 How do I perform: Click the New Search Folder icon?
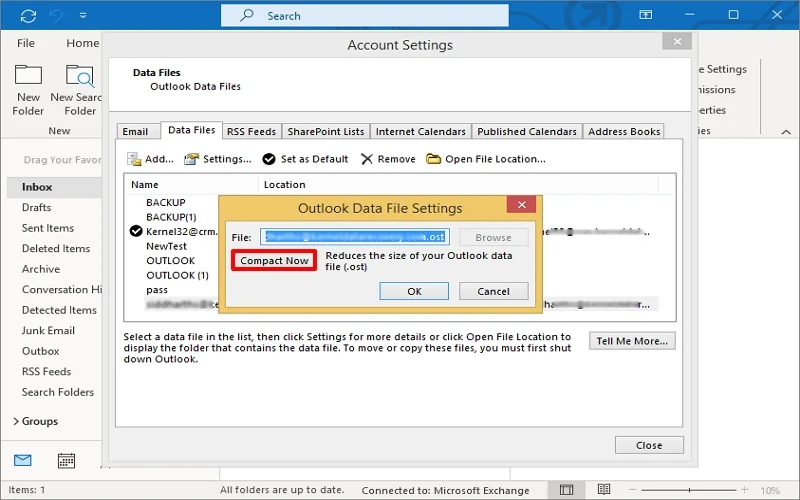(78, 90)
